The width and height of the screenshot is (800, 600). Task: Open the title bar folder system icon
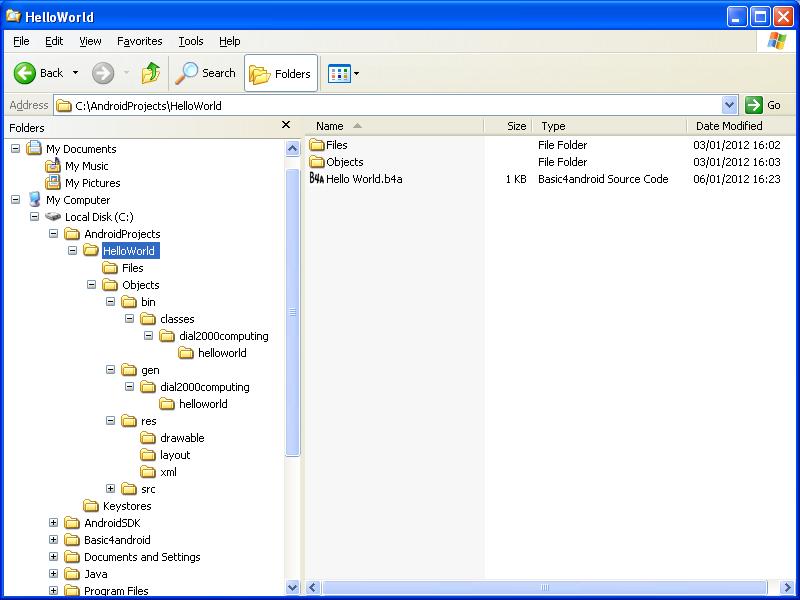click(13, 16)
